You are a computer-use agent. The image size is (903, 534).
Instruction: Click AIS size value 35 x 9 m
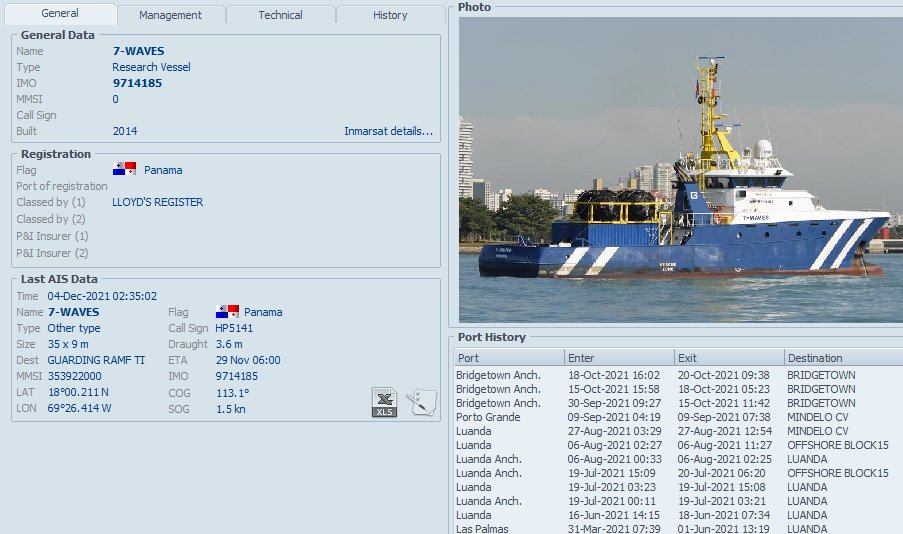[x=68, y=344]
